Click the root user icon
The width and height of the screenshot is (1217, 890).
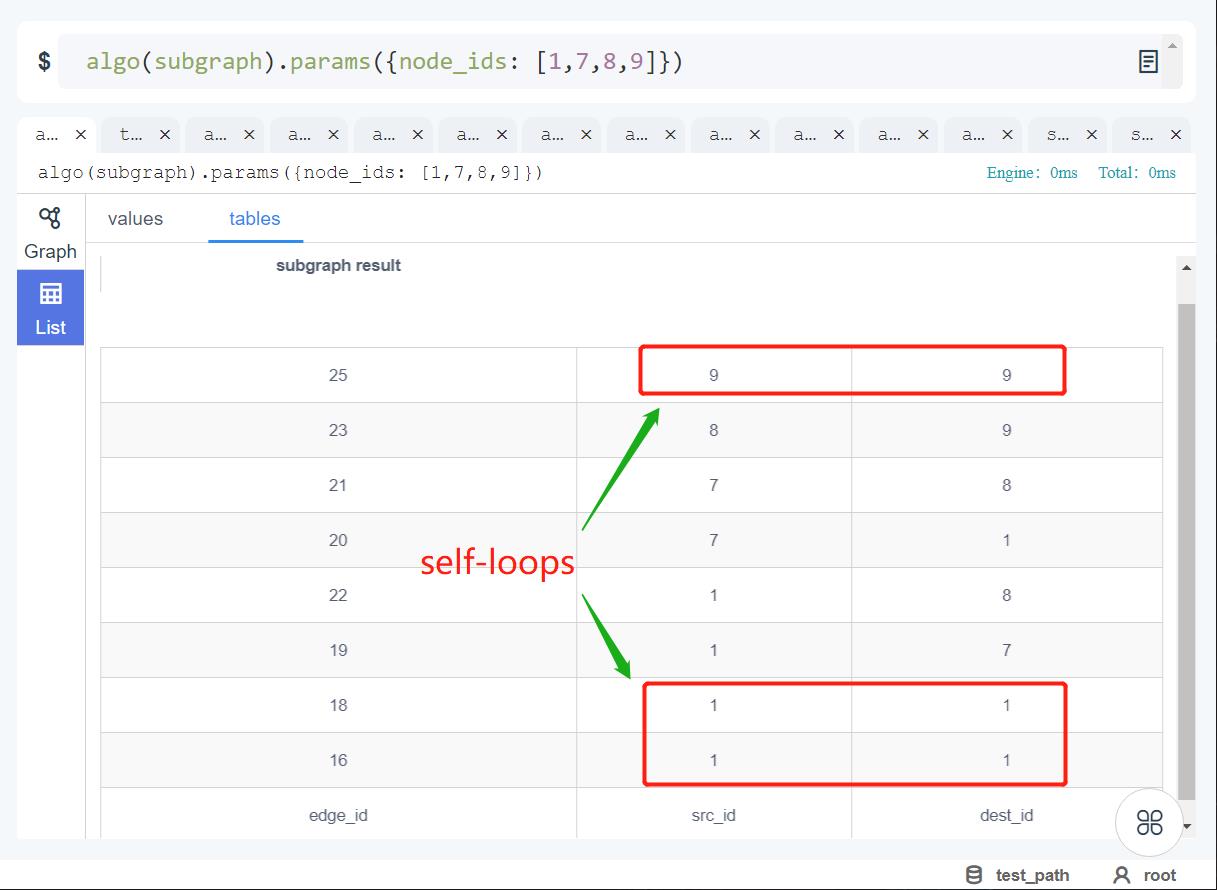point(1122,875)
